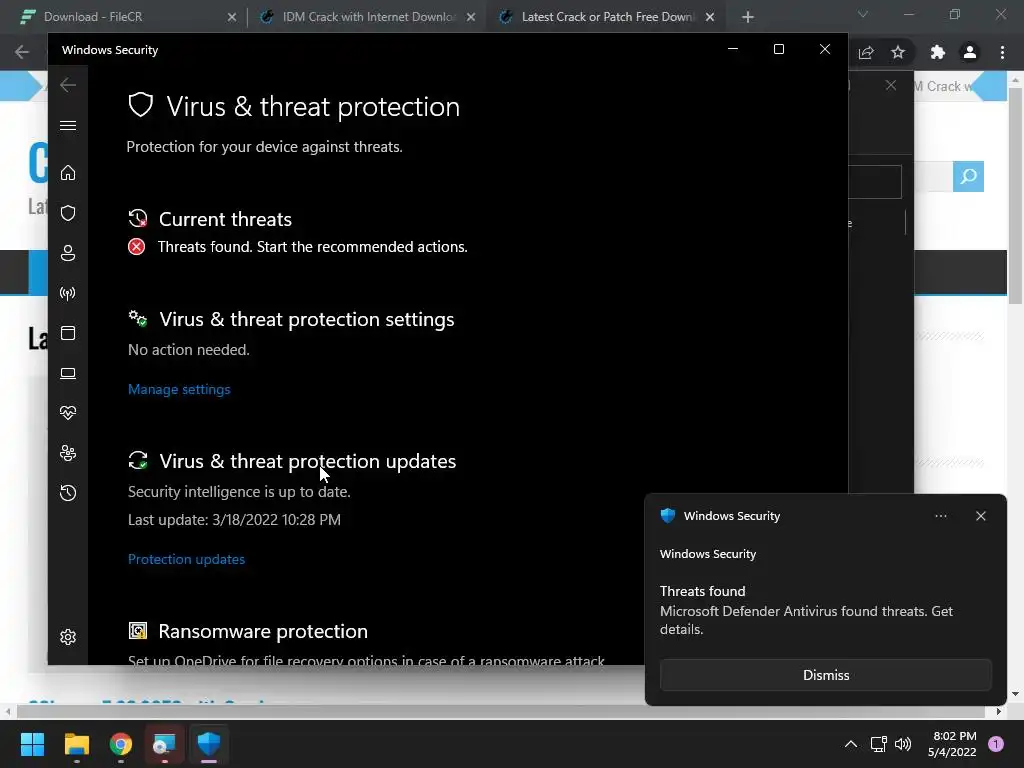Open the Current threats heading
Image resolution: width=1024 pixels, height=768 pixels.
225,219
